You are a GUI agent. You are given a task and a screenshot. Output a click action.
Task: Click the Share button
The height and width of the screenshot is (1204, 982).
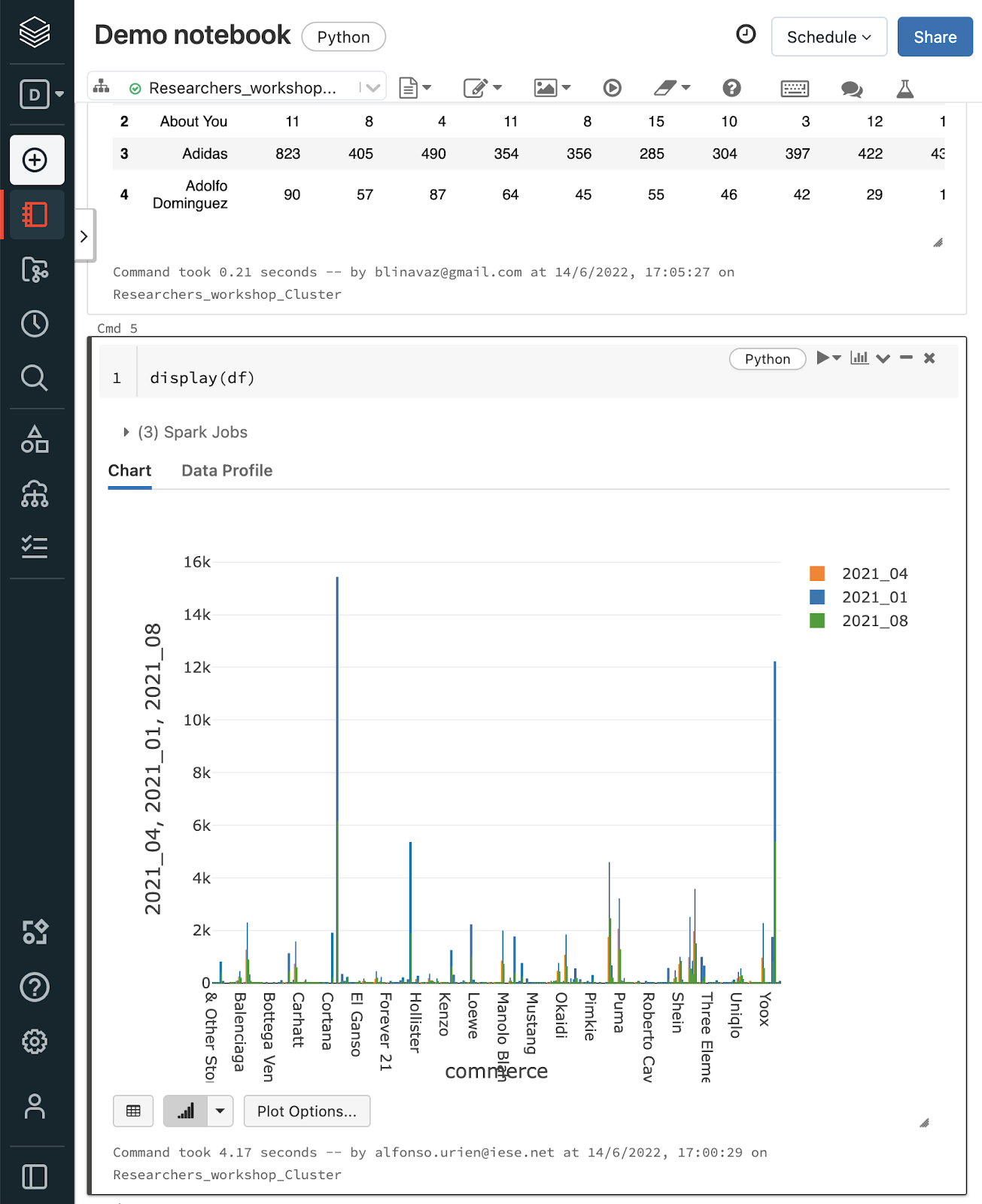pos(935,37)
